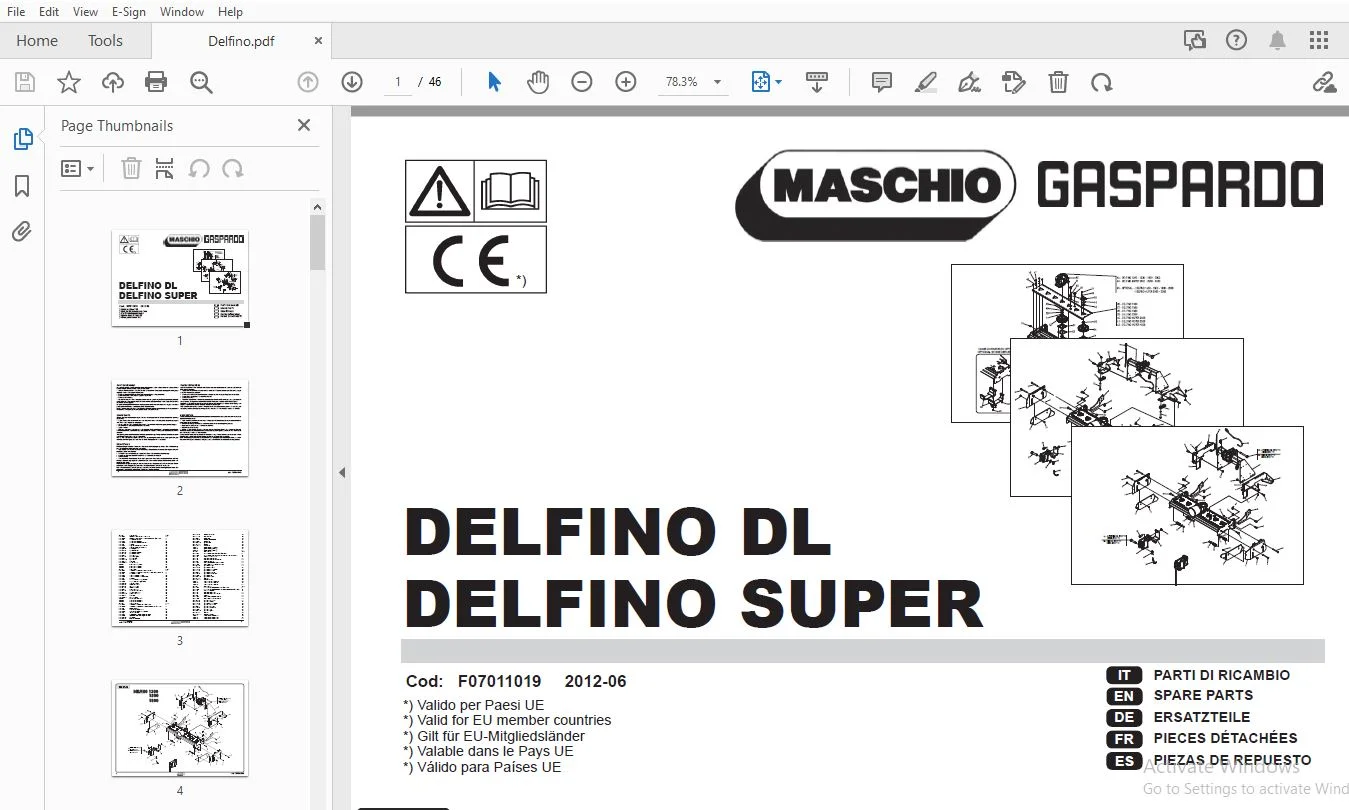Enable scrolling mode from the toolbar
Viewport: 1349px width, 810px height.
tap(817, 82)
